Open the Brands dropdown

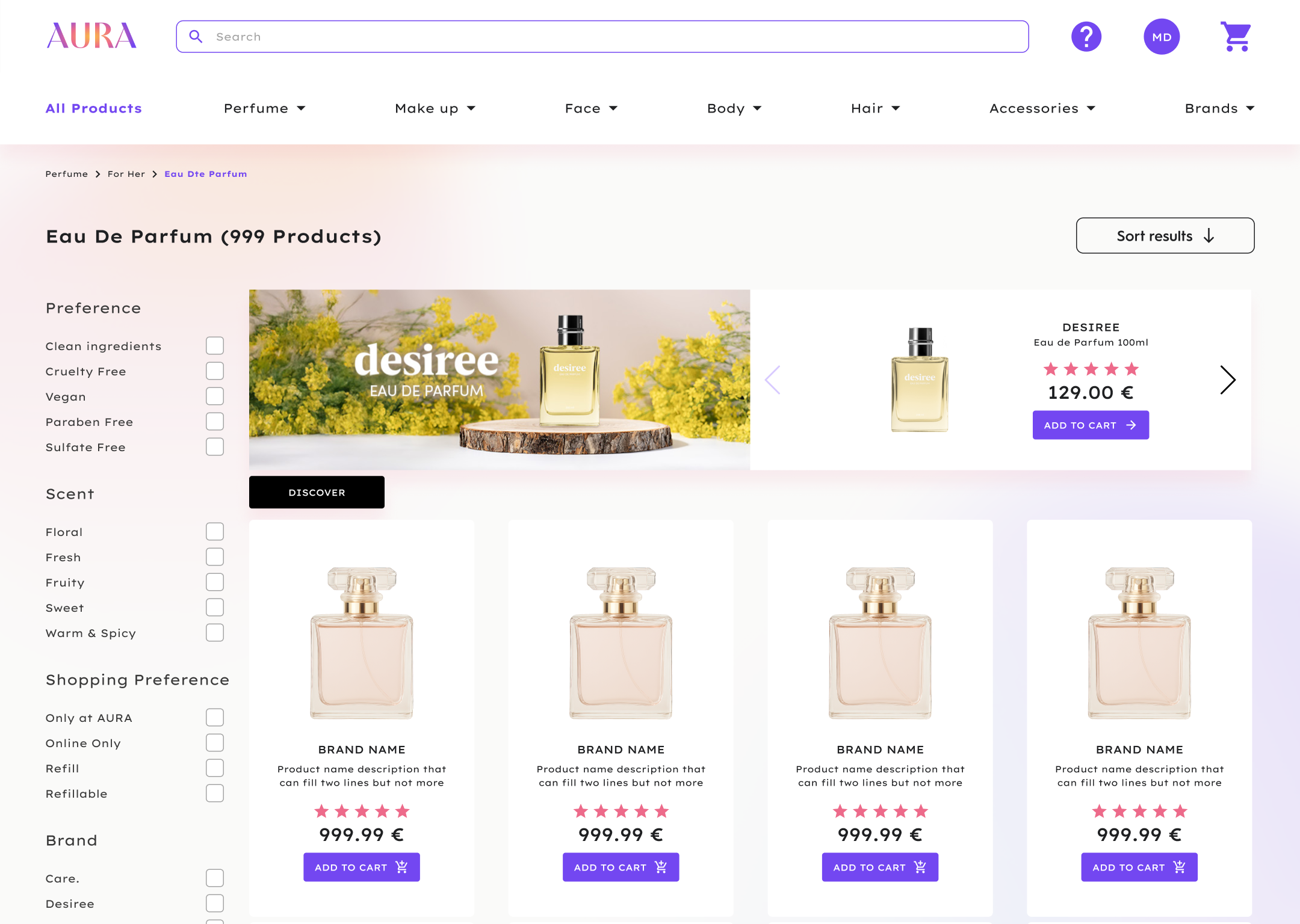1219,108
